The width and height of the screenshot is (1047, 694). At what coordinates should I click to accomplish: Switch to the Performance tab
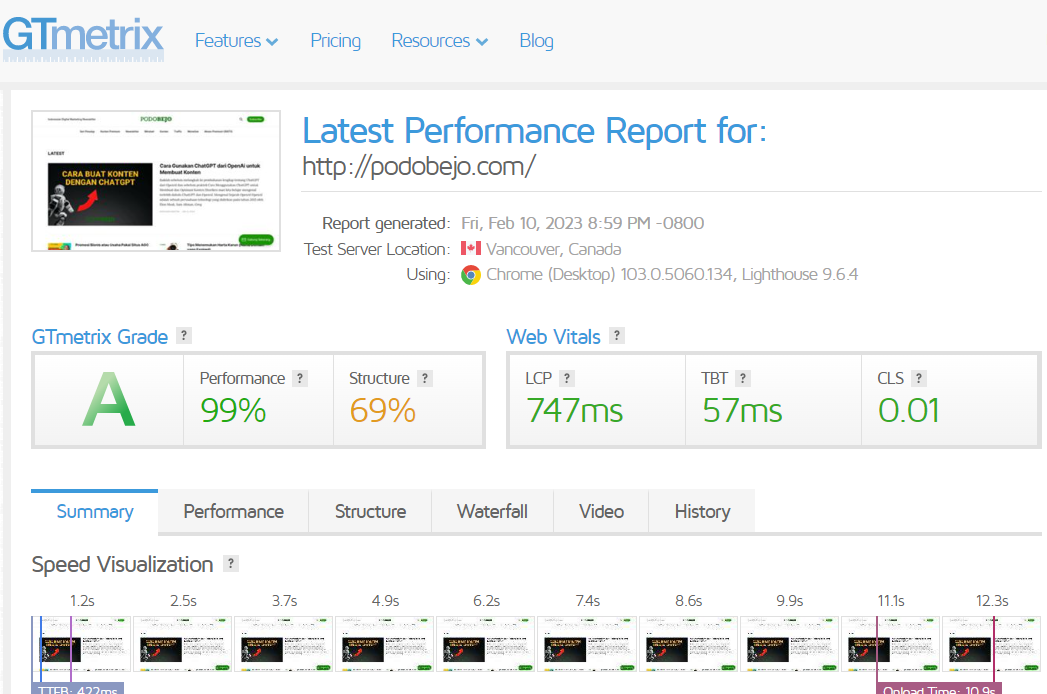click(234, 512)
